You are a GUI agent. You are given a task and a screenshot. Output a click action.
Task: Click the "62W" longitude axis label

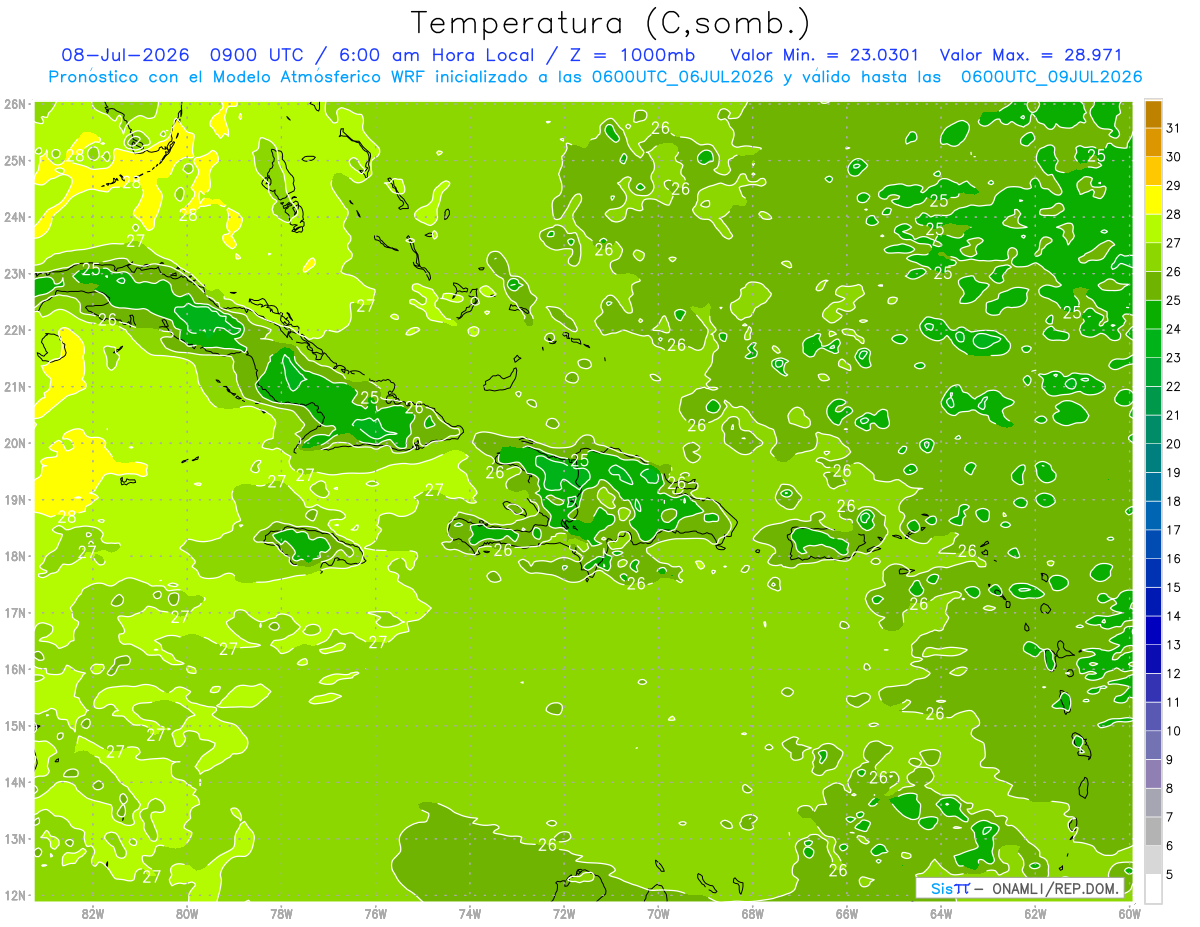pos(1034,913)
